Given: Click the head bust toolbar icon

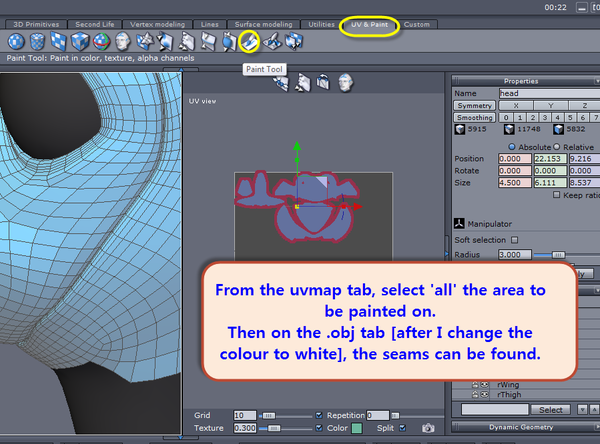Looking at the screenshot, I should [x=122, y=42].
